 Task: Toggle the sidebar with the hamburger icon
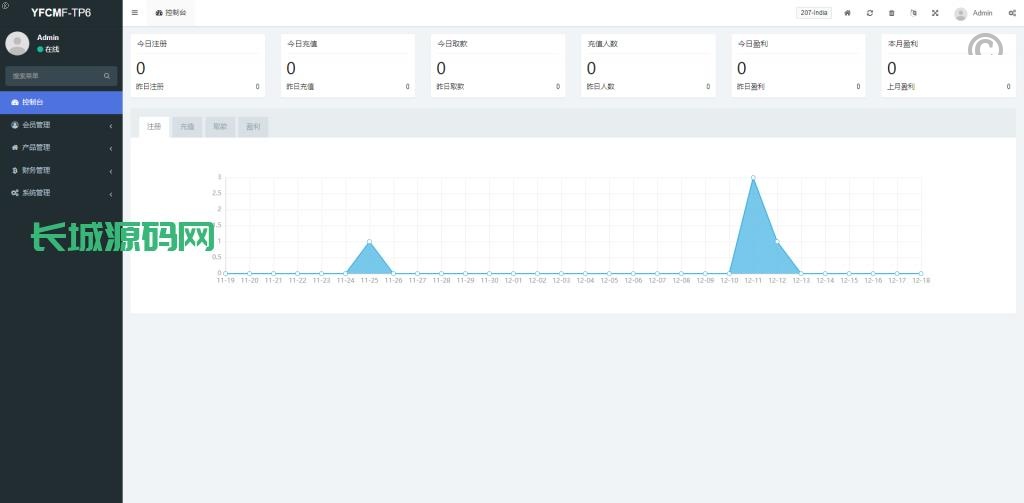coord(135,13)
